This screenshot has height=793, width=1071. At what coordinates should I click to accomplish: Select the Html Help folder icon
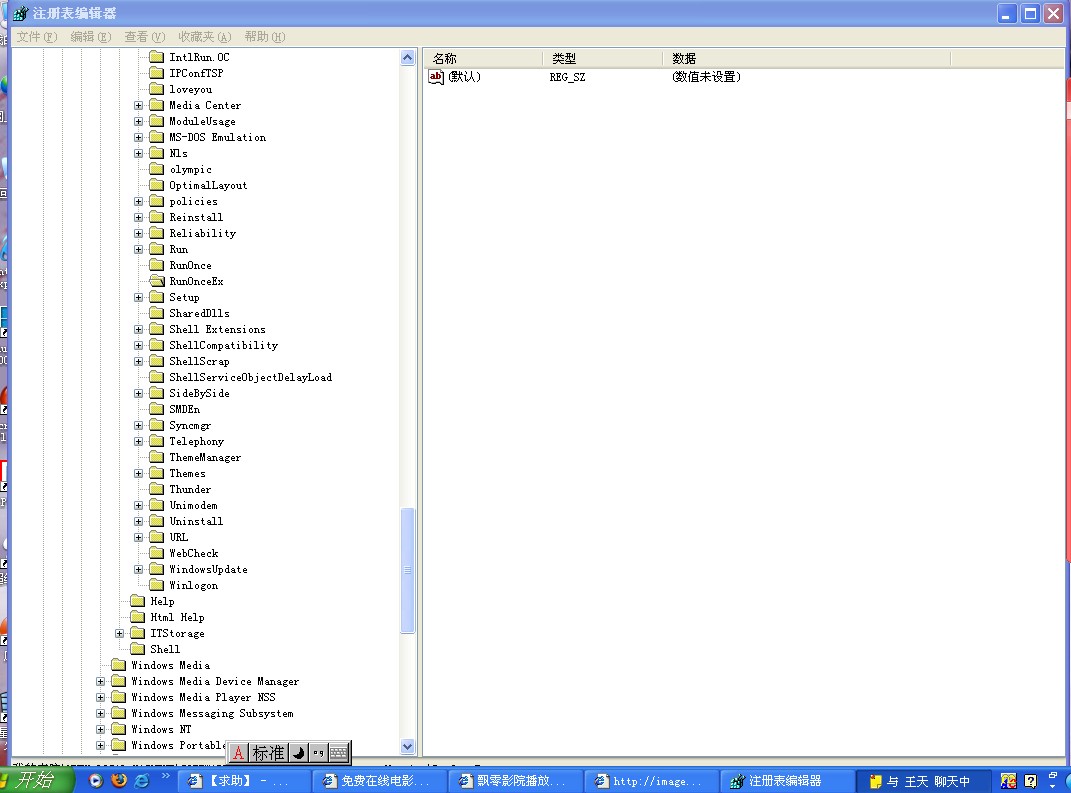pos(138,617)
